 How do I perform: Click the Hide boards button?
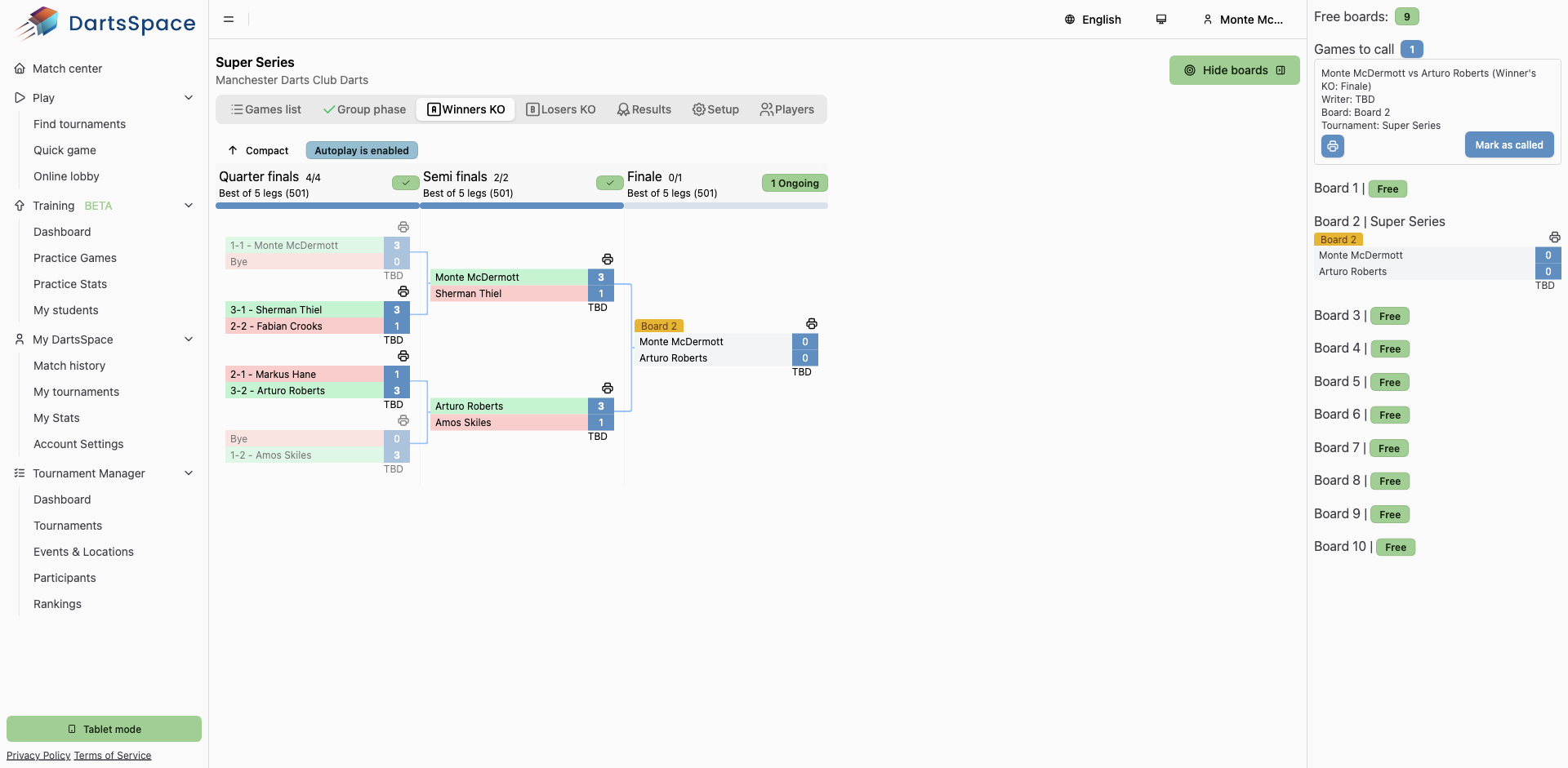(x=1234, y=70)
